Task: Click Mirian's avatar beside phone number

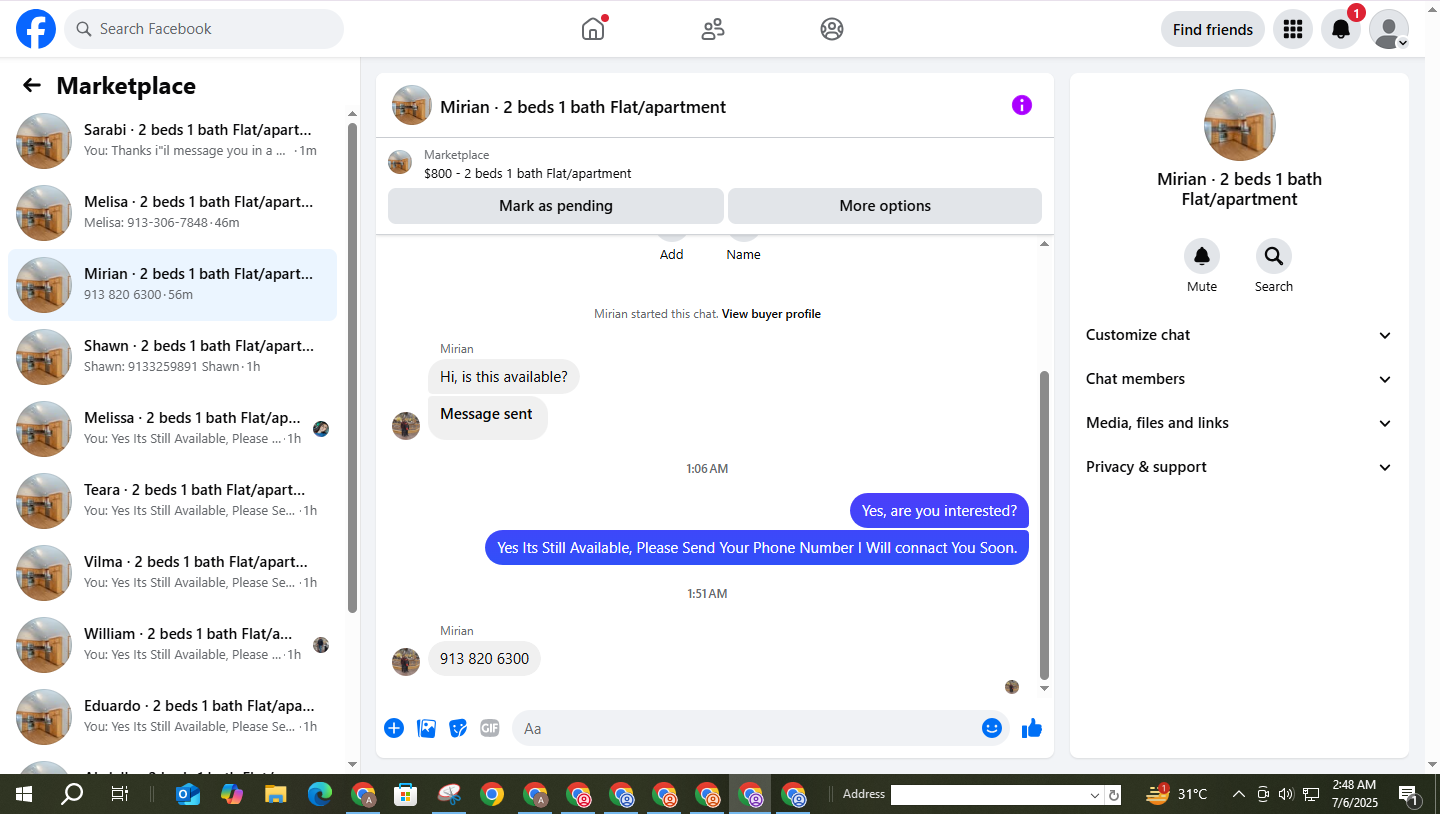Action: 406,662
